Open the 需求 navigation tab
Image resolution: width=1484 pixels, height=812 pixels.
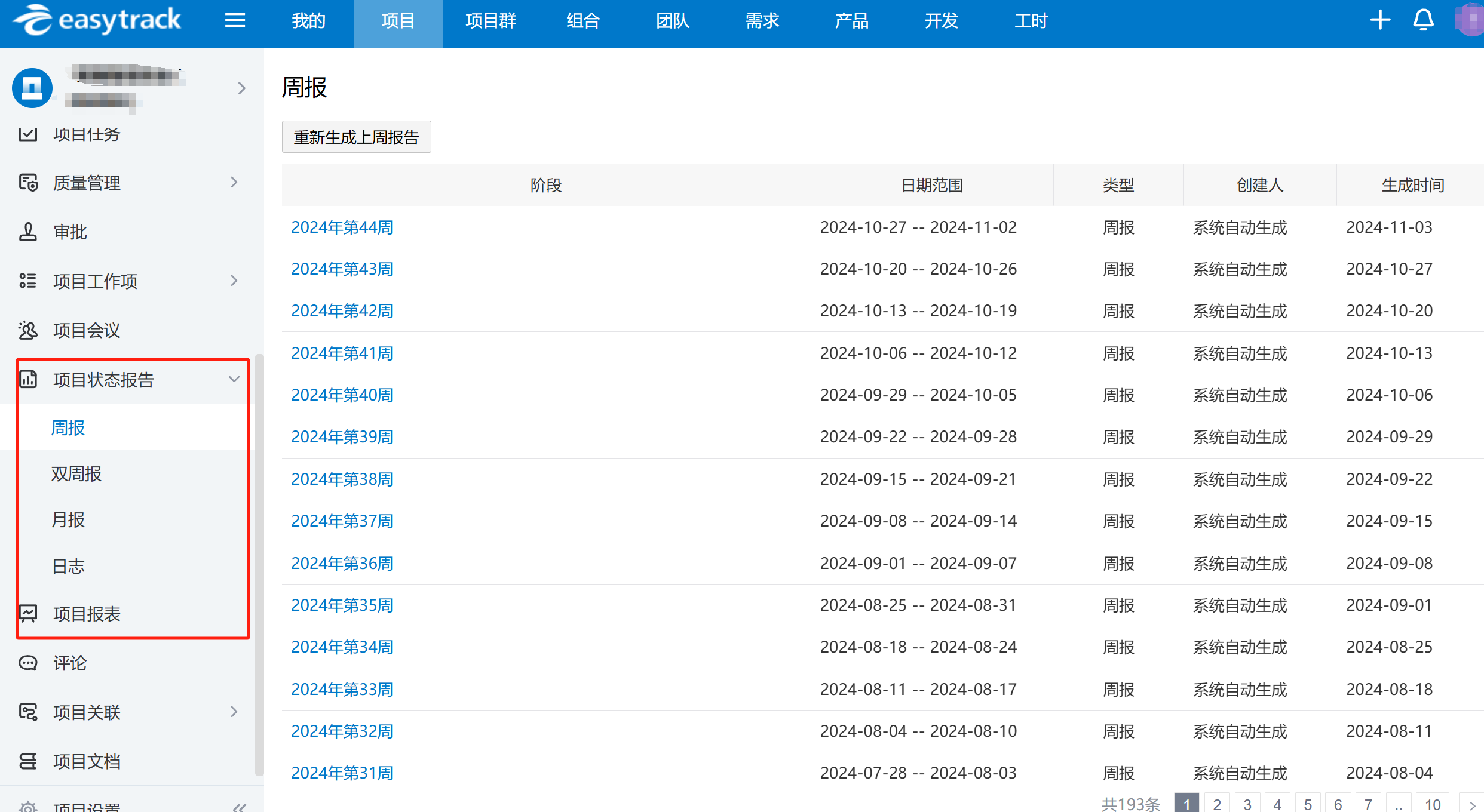[x=762, y=21]
